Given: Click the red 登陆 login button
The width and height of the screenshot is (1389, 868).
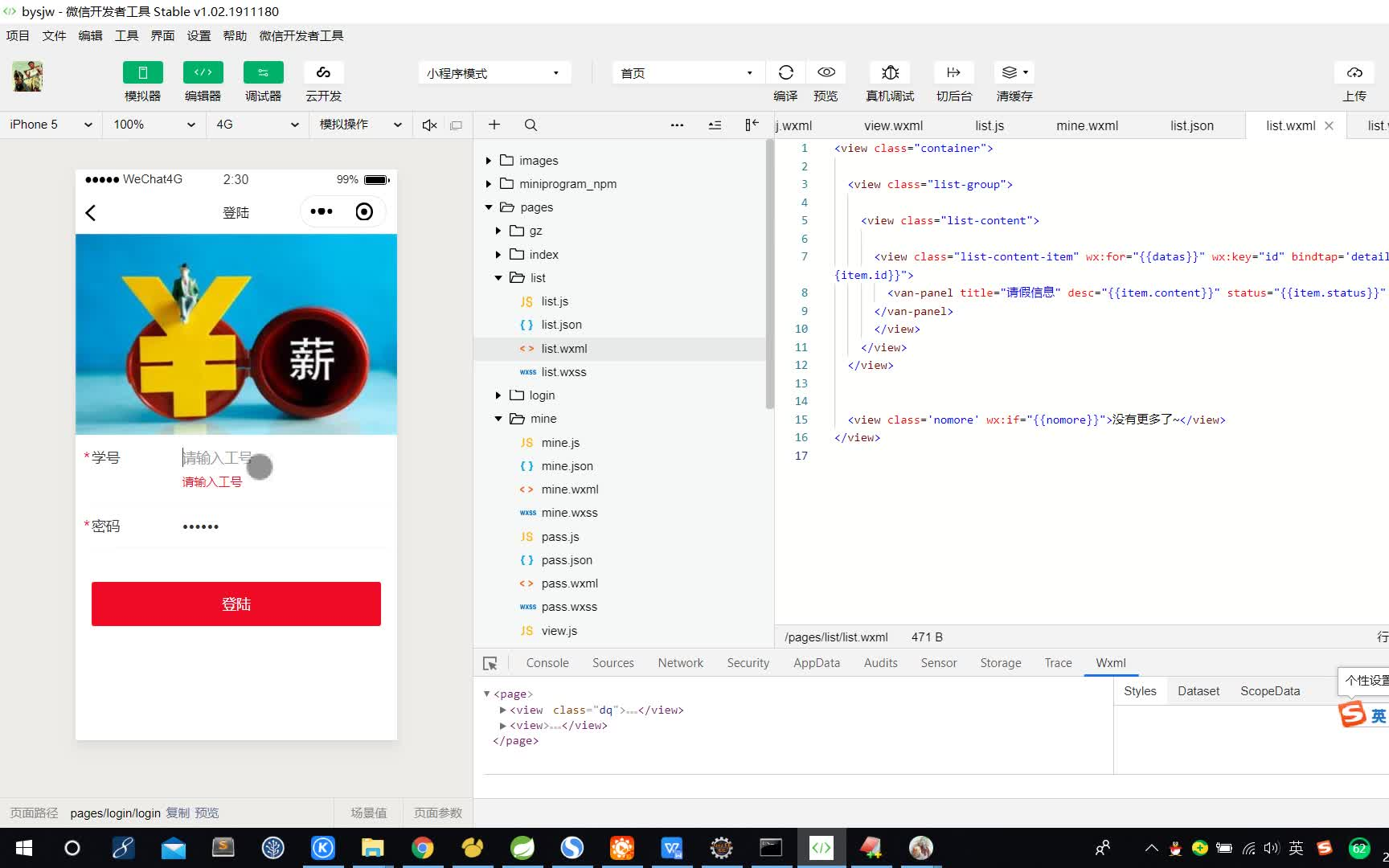Looking at the screenshot, I should [236, 604].
